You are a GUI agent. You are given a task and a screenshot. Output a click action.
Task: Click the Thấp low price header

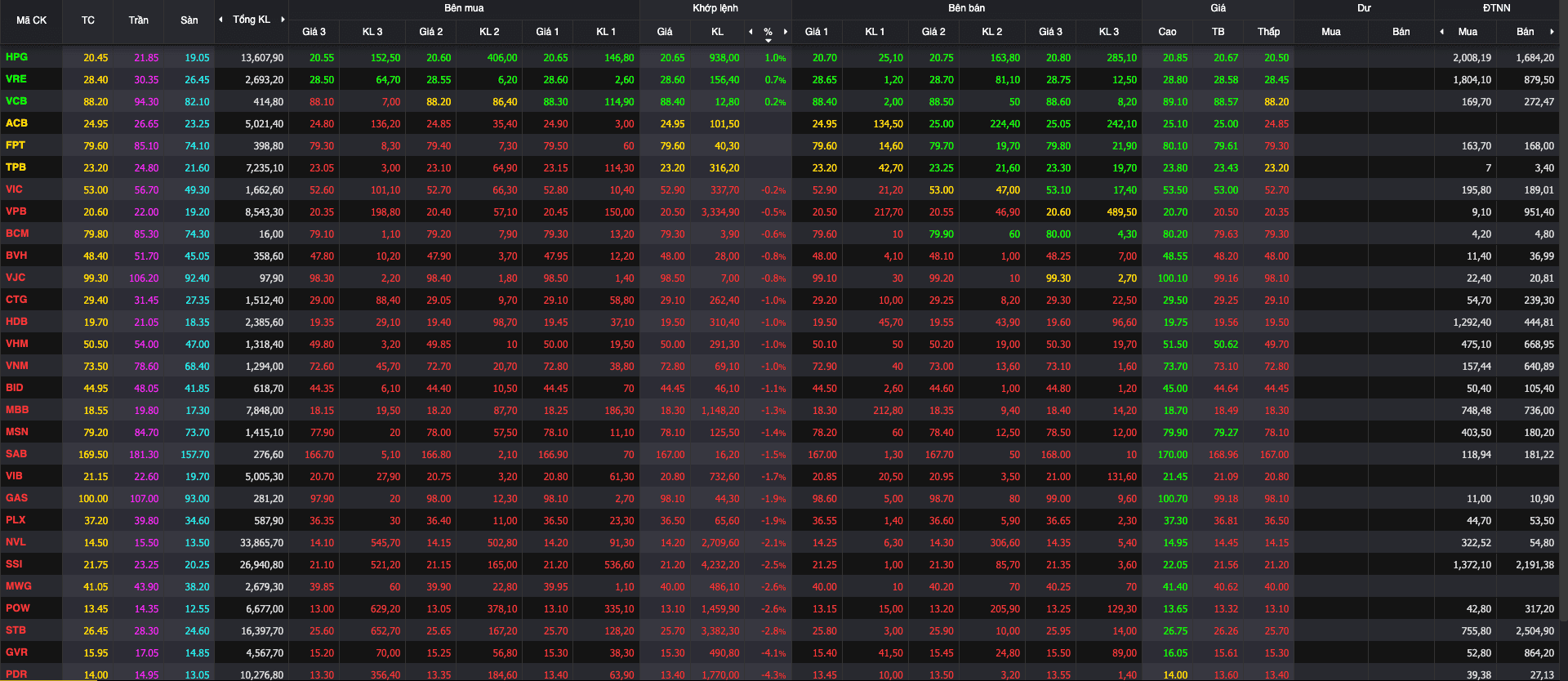tap(1269, 32)
